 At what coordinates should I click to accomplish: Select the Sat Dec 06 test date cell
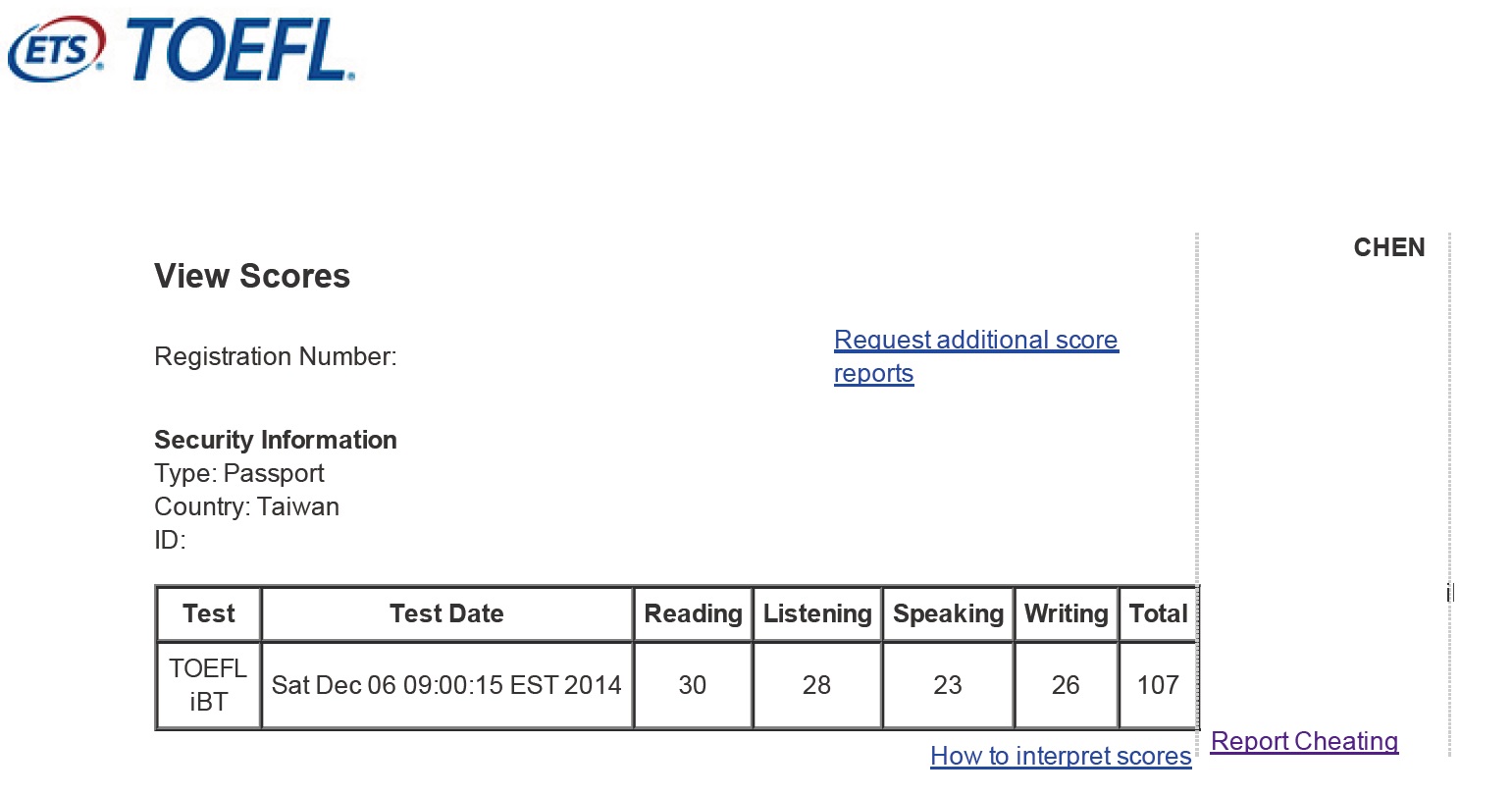[446, 685]
